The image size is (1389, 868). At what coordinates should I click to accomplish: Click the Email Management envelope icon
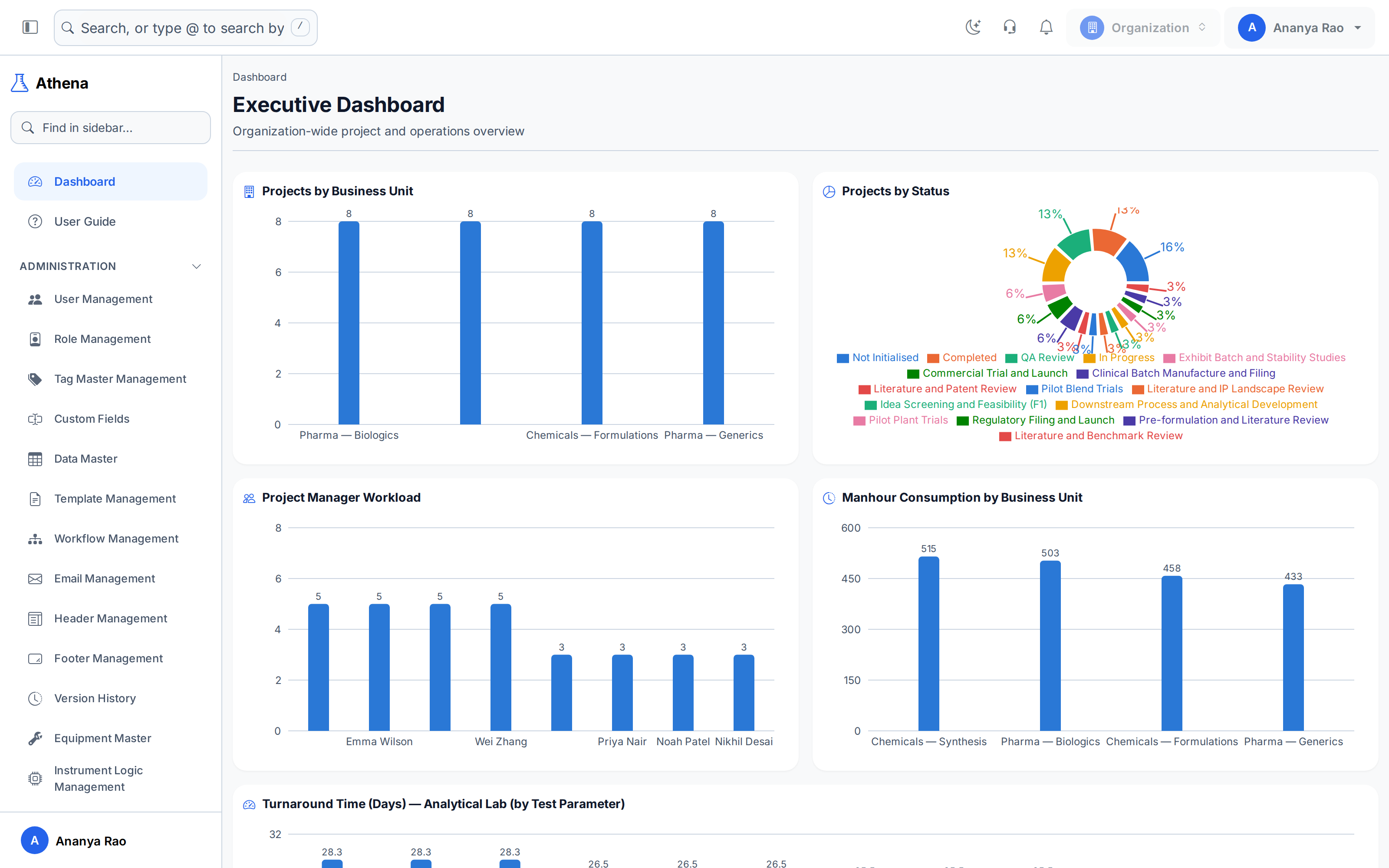[35, 579]
